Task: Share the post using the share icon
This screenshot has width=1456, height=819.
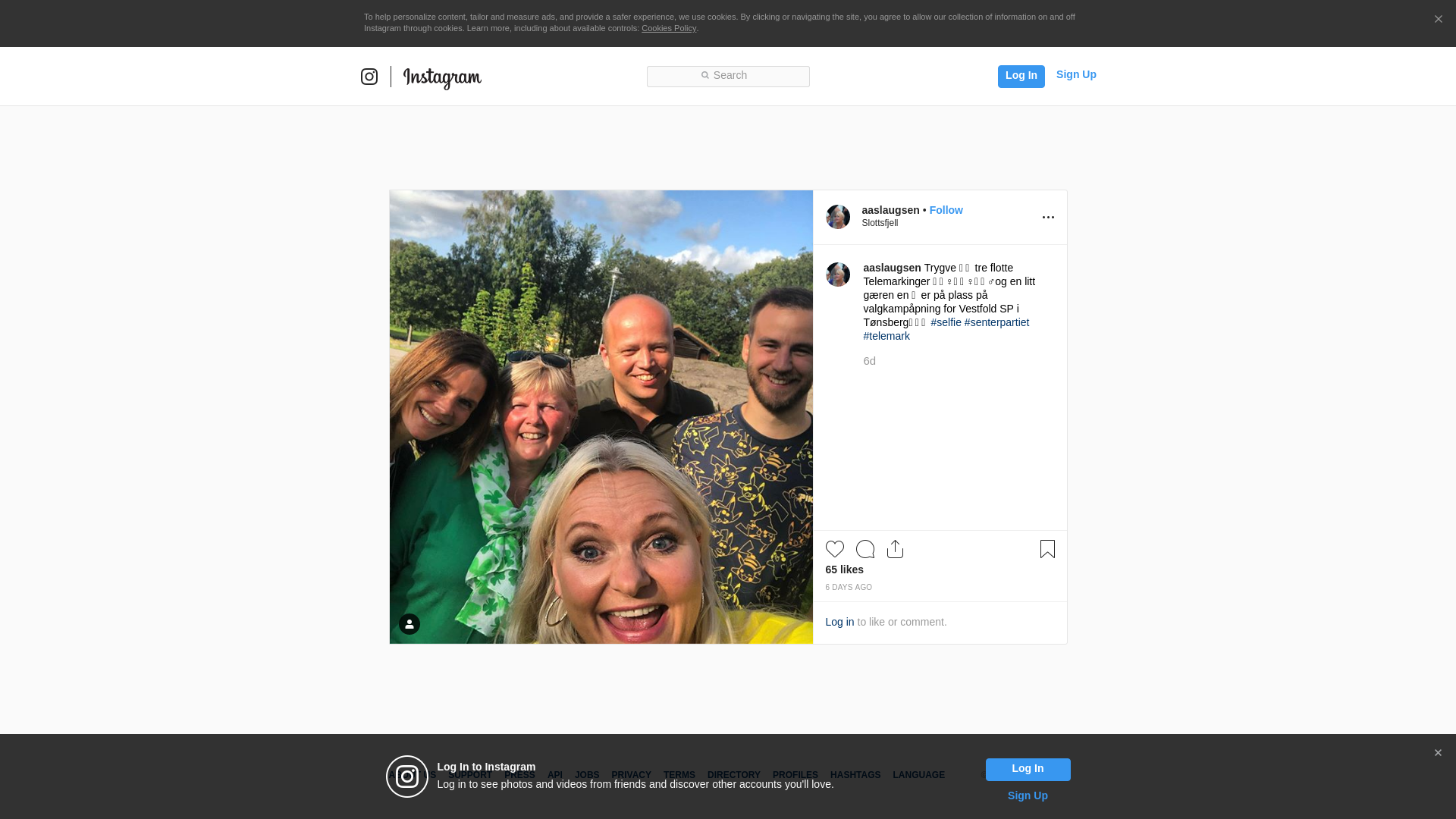Action: (895, 549)
